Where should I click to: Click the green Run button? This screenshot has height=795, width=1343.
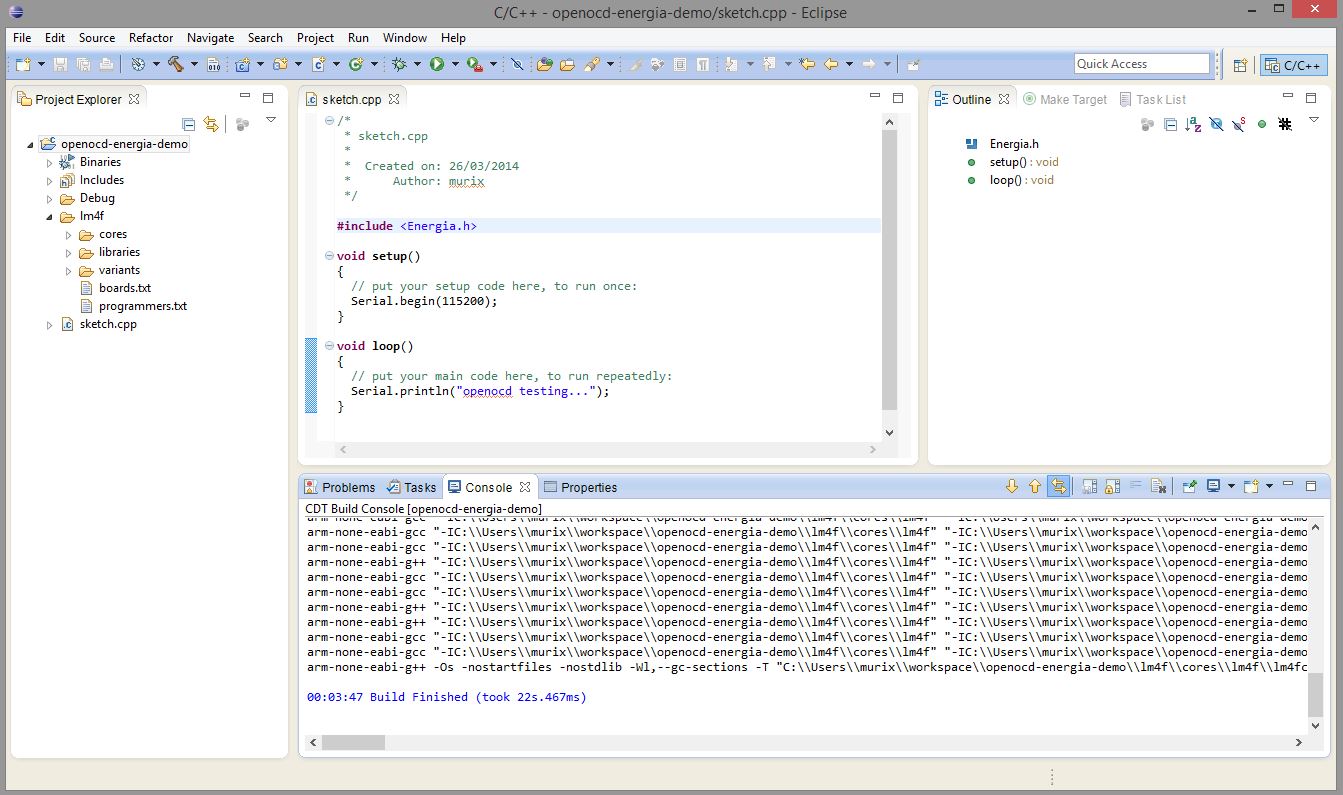coord(437,64)
